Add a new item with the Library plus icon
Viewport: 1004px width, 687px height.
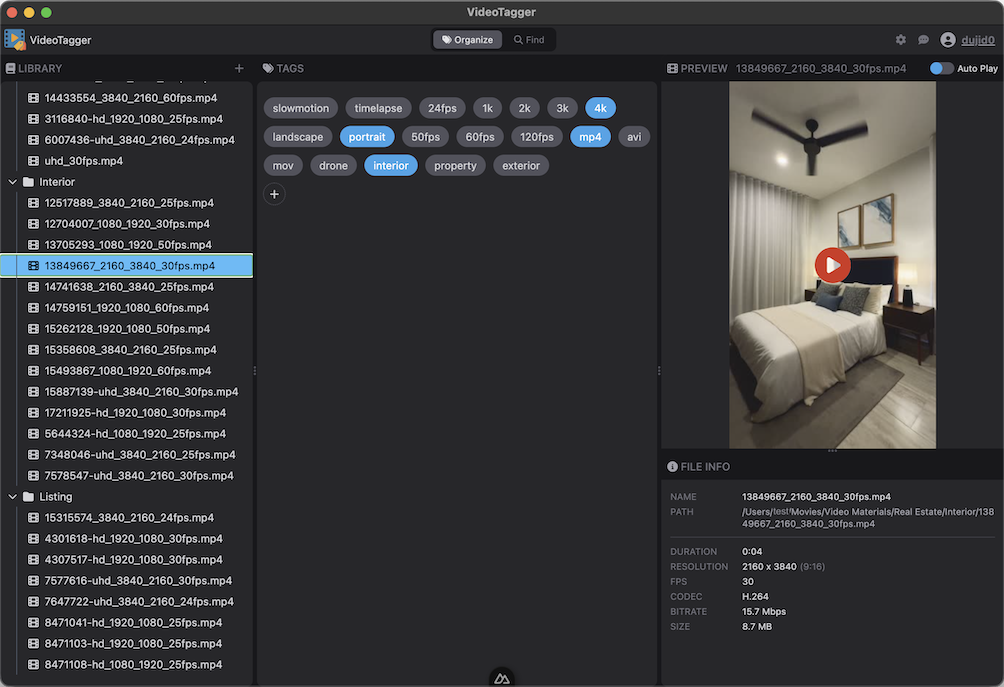tap(239, 68)
